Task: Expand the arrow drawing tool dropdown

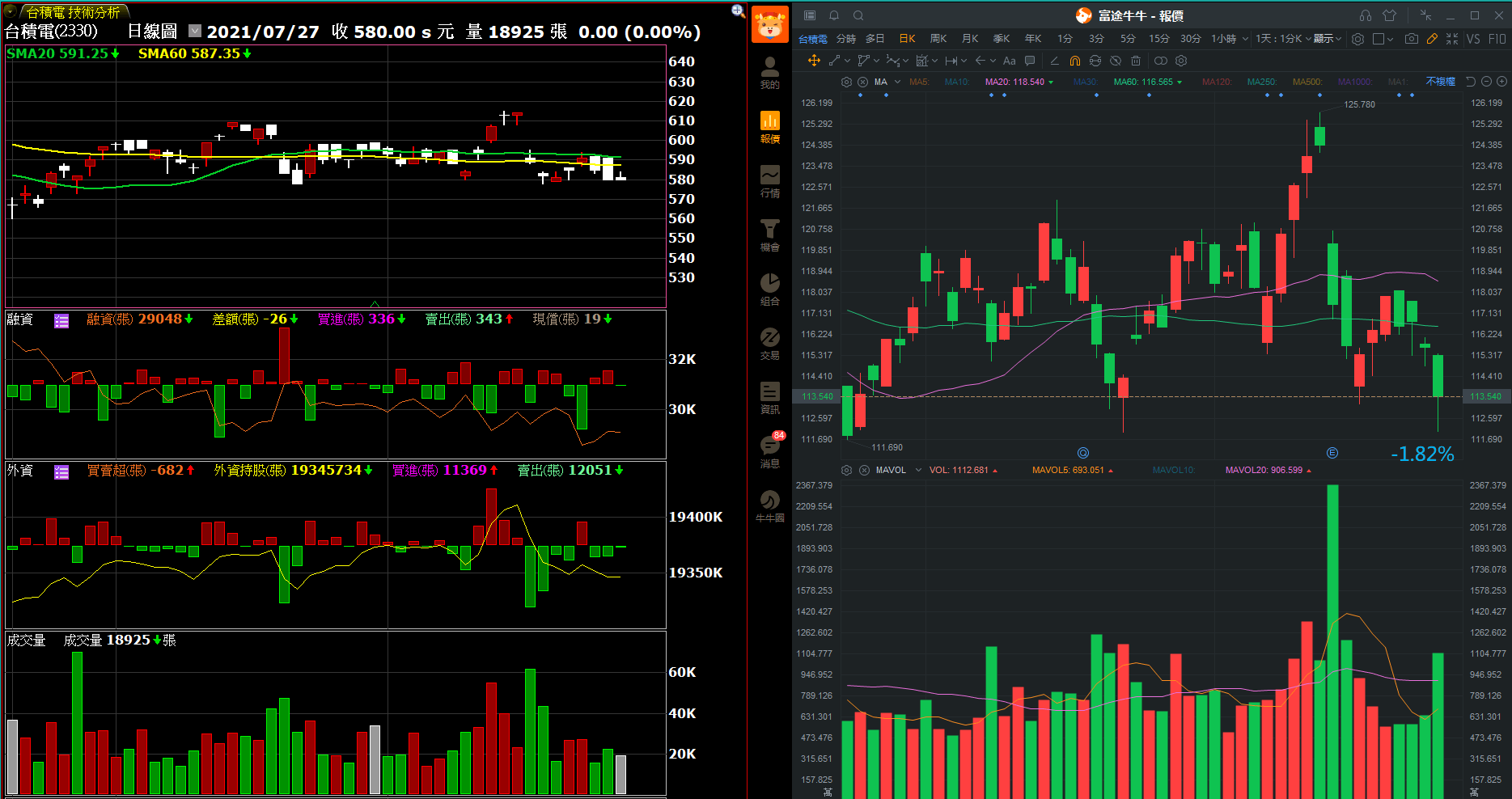Action: [x=993, y=61]
